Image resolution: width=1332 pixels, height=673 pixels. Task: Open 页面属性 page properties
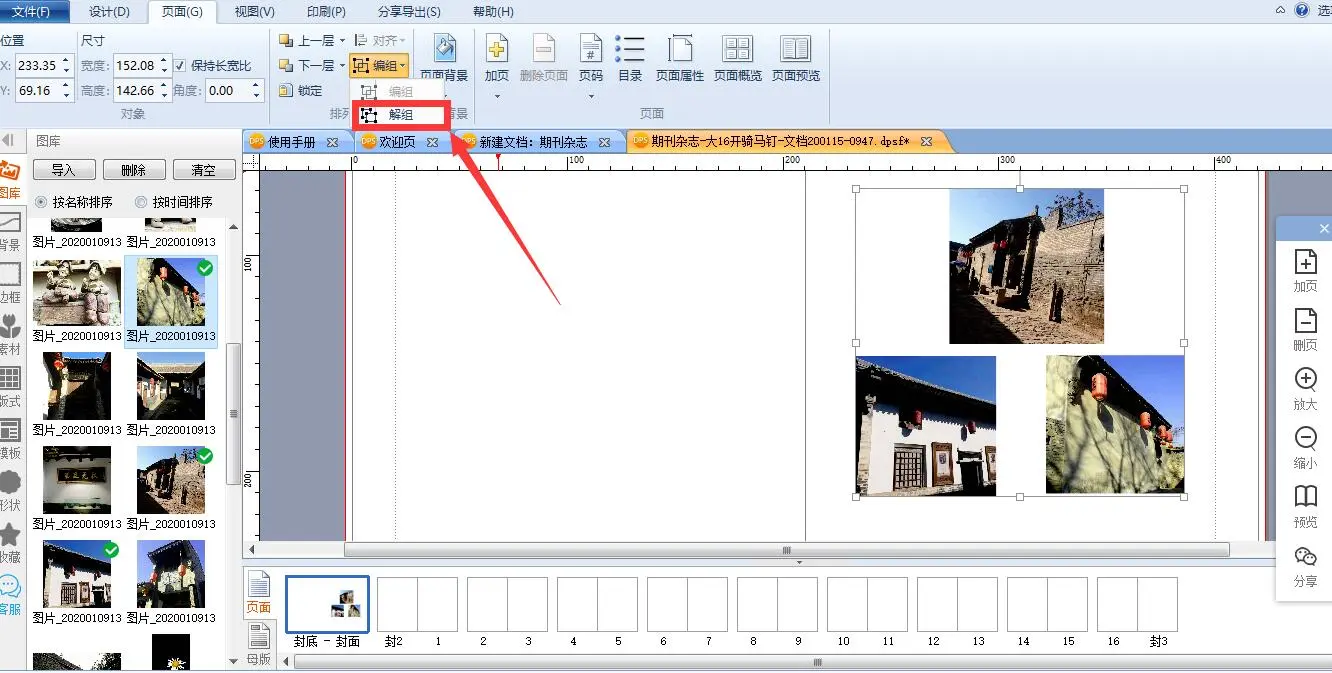pyautogui.click(x=680, y=50)
